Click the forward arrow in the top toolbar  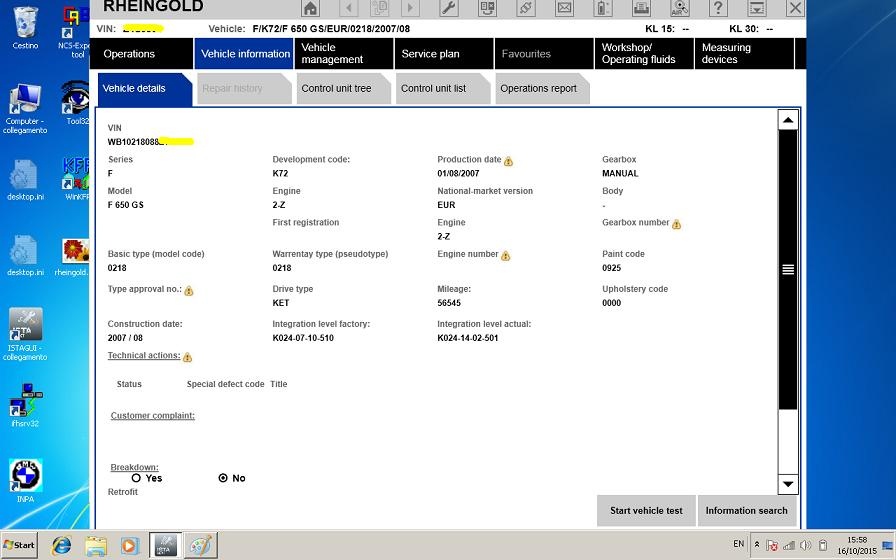coord(410,8)
